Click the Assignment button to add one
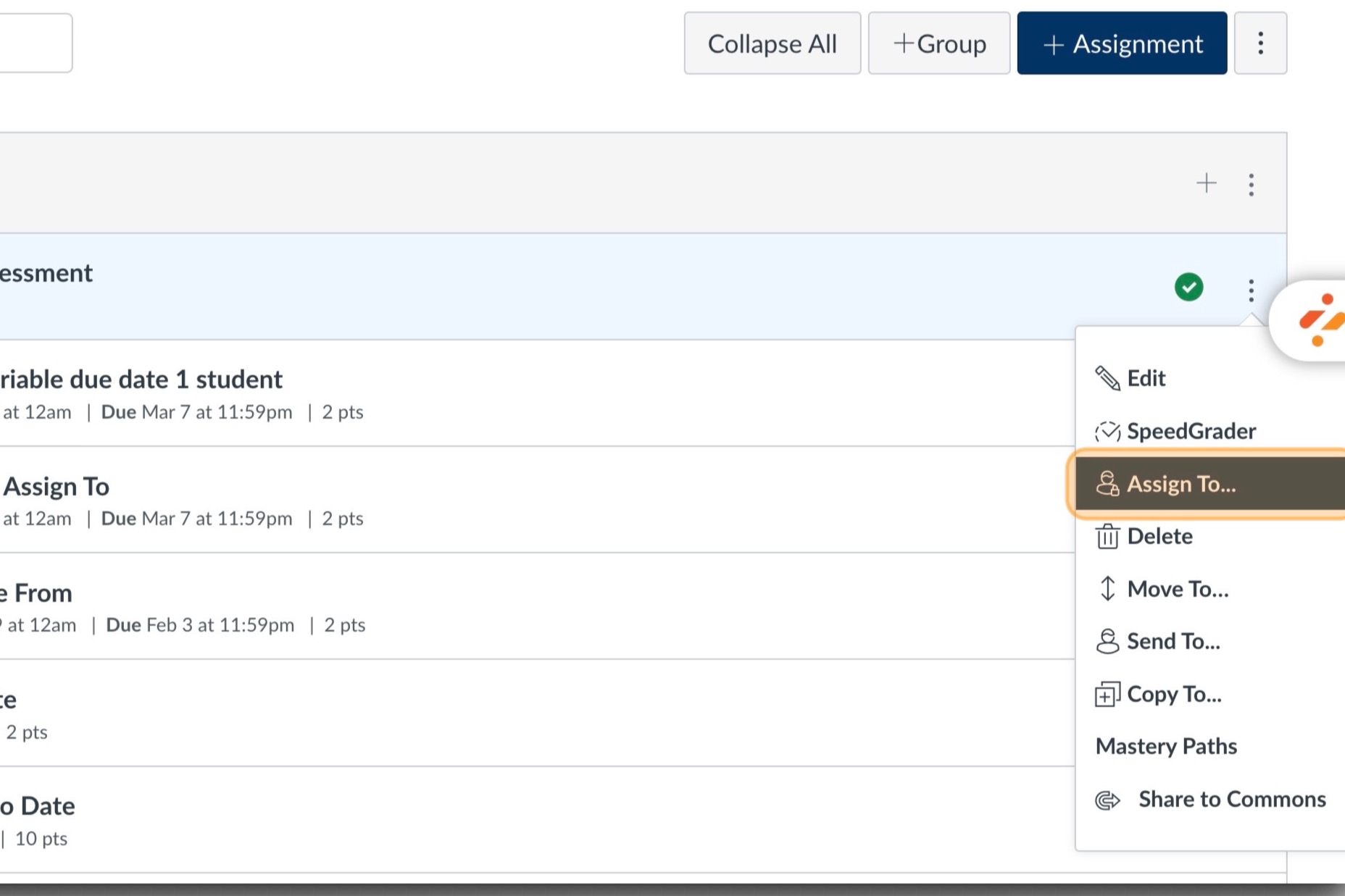 coord(1122,43)
